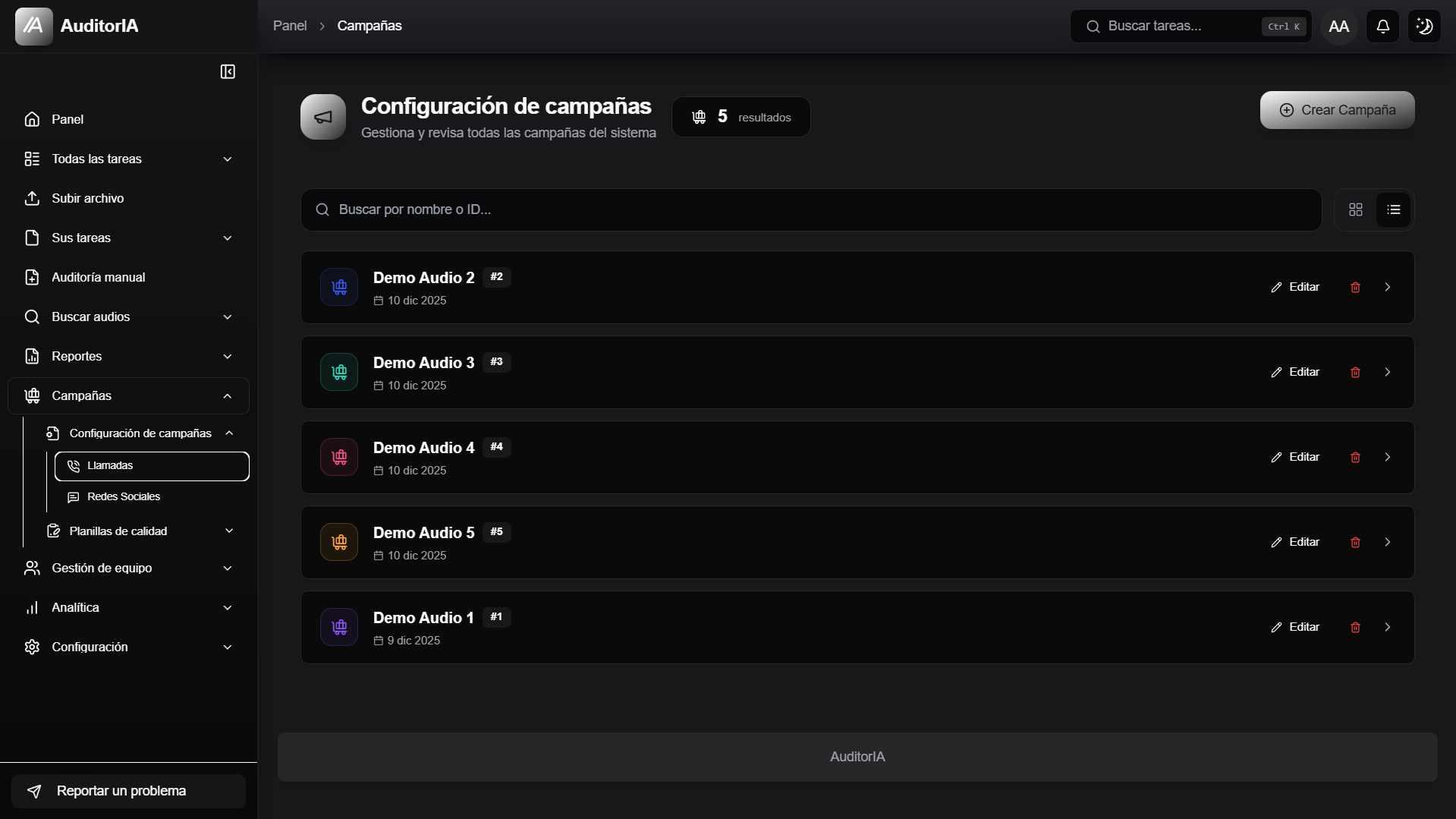
Task: Click Reportar un problema button
Action: [128, 791]
